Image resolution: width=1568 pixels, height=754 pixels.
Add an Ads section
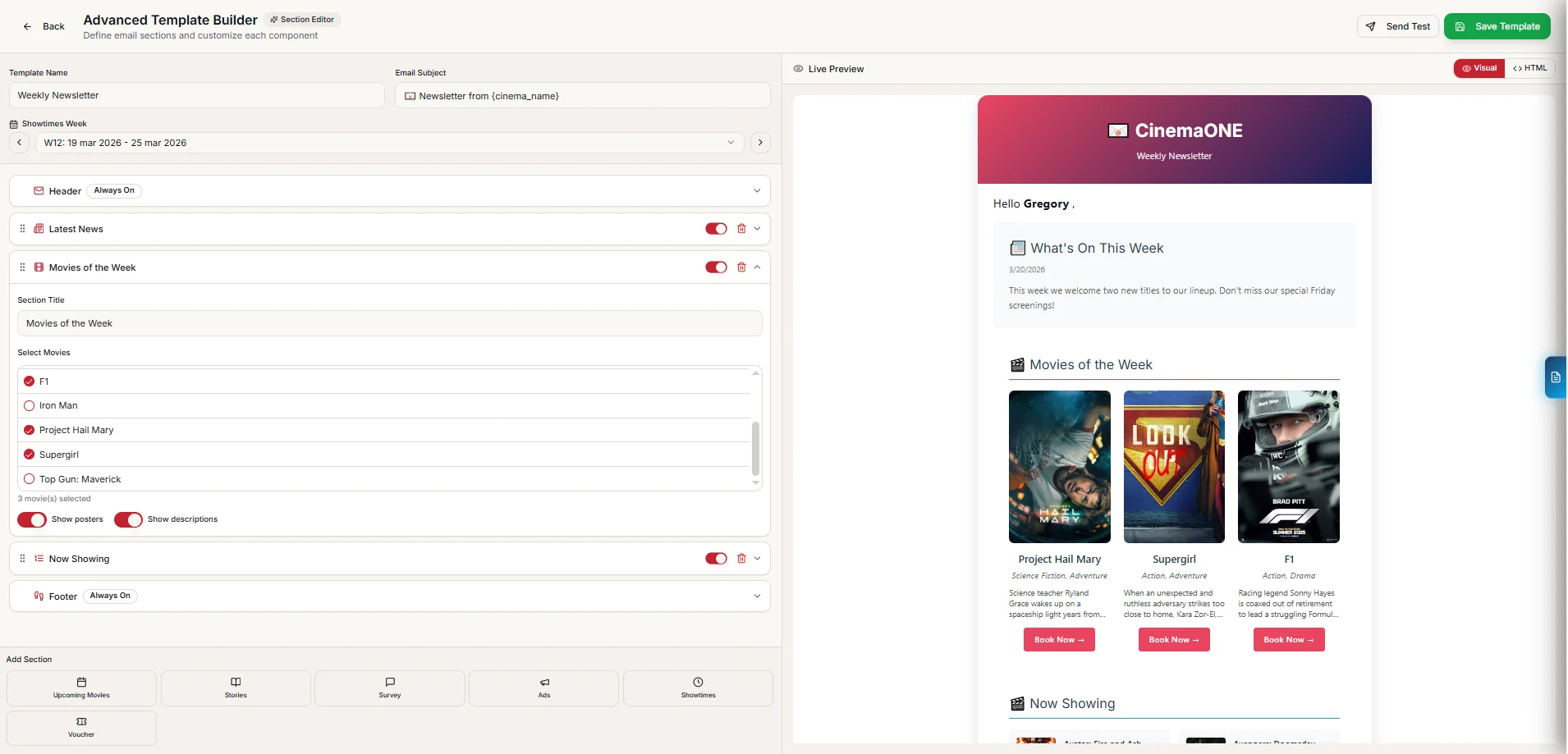point(544,688)
